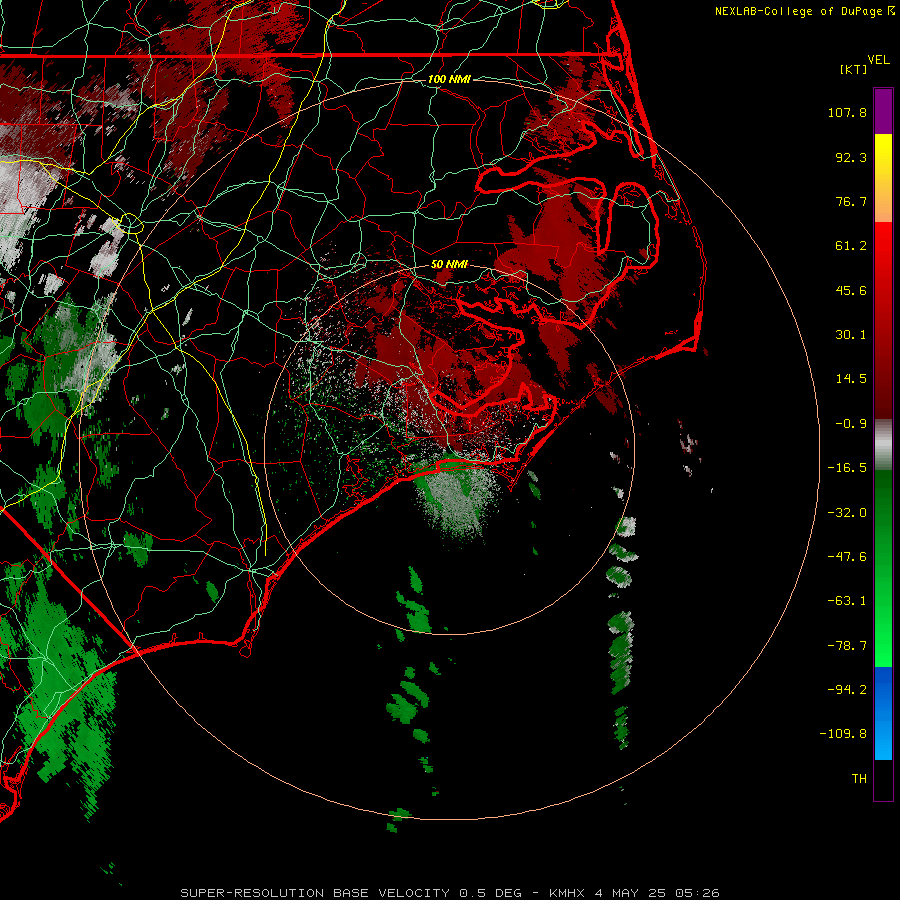This screenshot has width=900, height=900.
Task: Click the 30.1 velocity scale label
Action: coord(851,335)
